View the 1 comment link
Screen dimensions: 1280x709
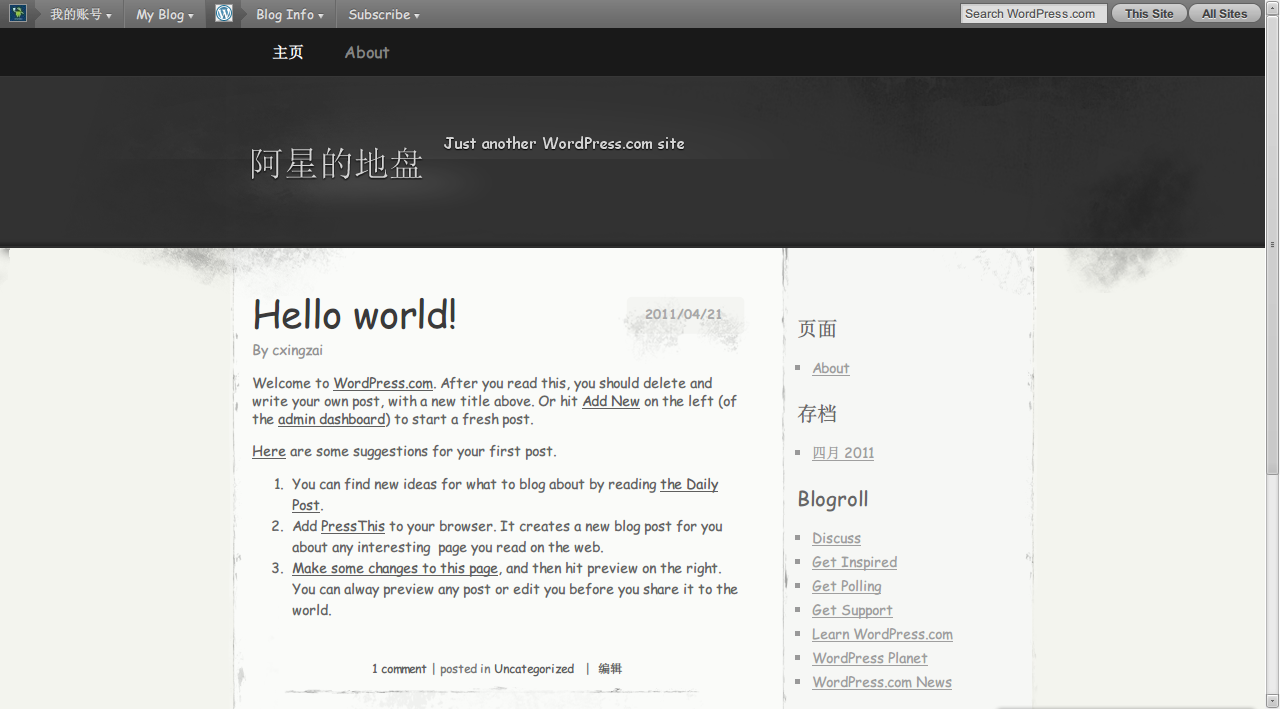tap(399, 669)
